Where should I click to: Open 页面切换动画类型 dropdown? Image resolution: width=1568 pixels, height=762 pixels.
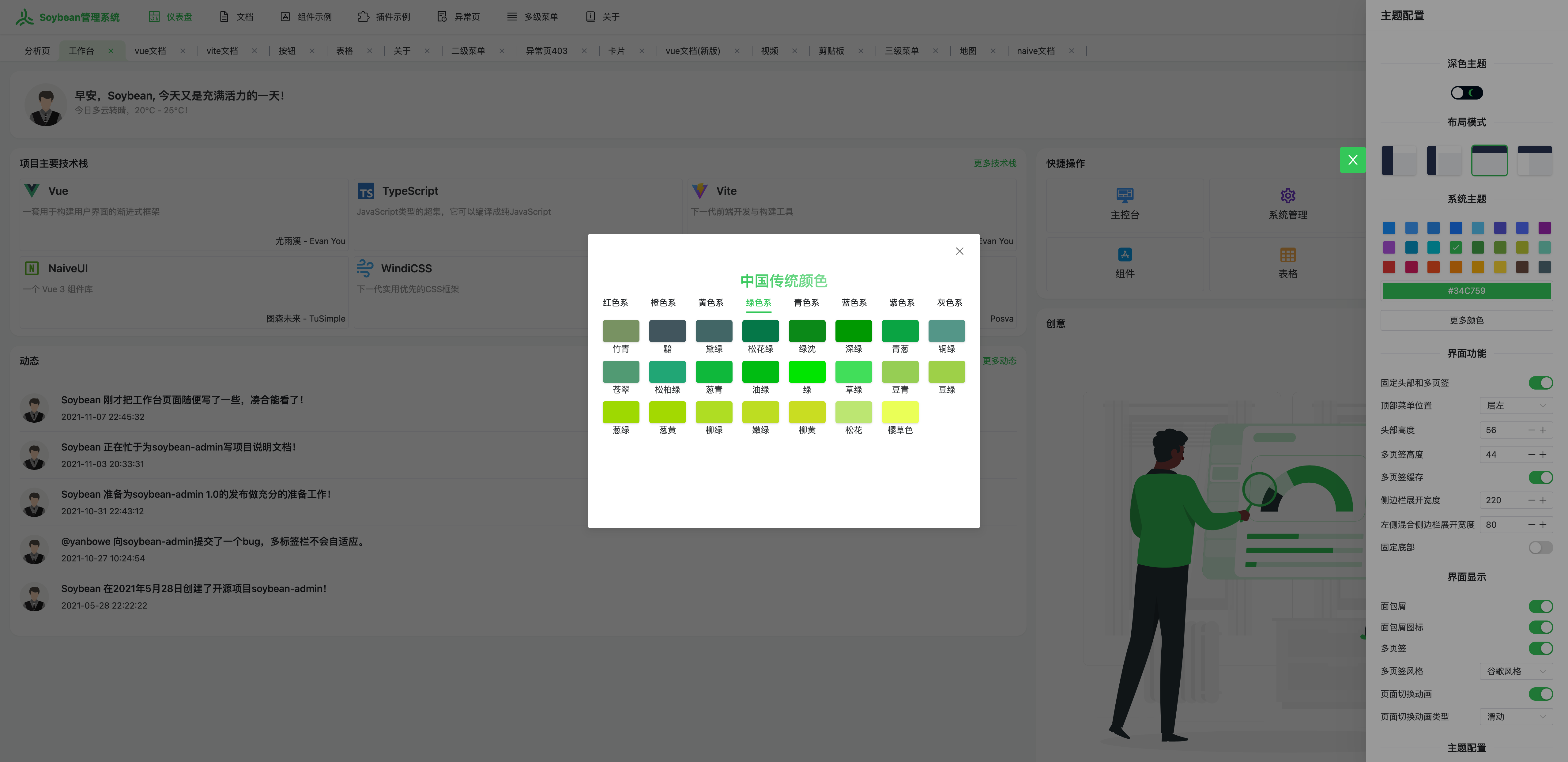[x=1516, y=717]
